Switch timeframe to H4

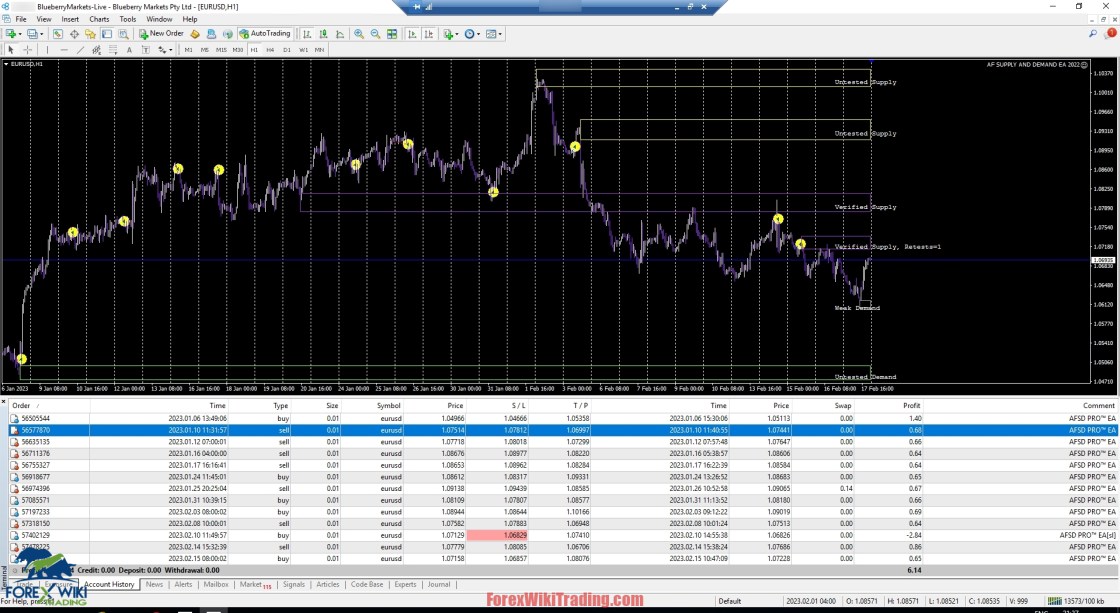pyautogui.click(x=270, y=50)
